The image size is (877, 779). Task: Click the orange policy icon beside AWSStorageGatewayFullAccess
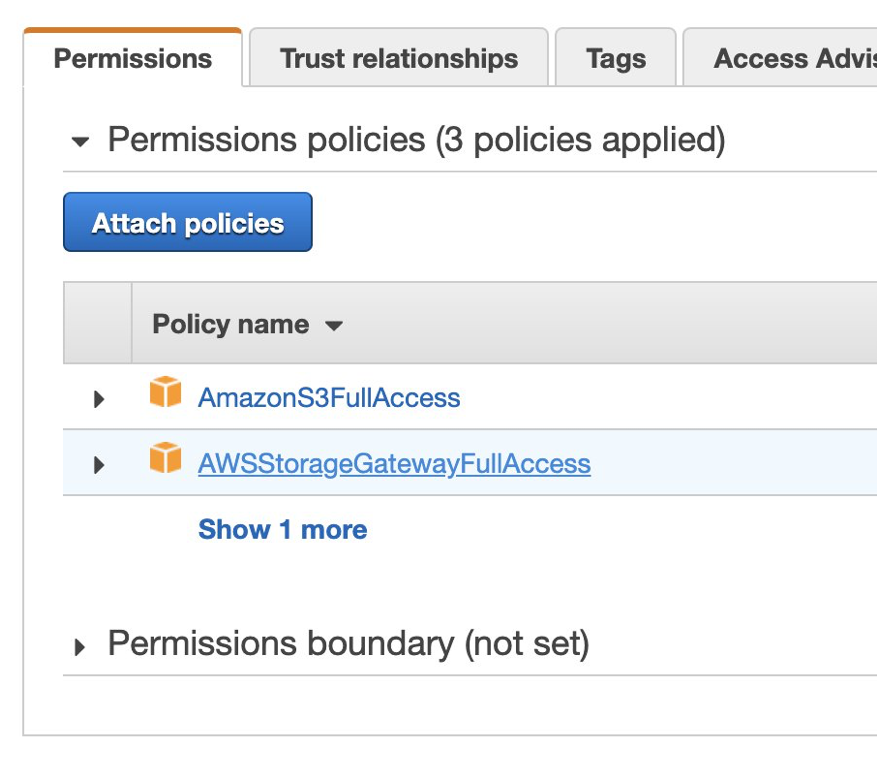coord(165,460)
